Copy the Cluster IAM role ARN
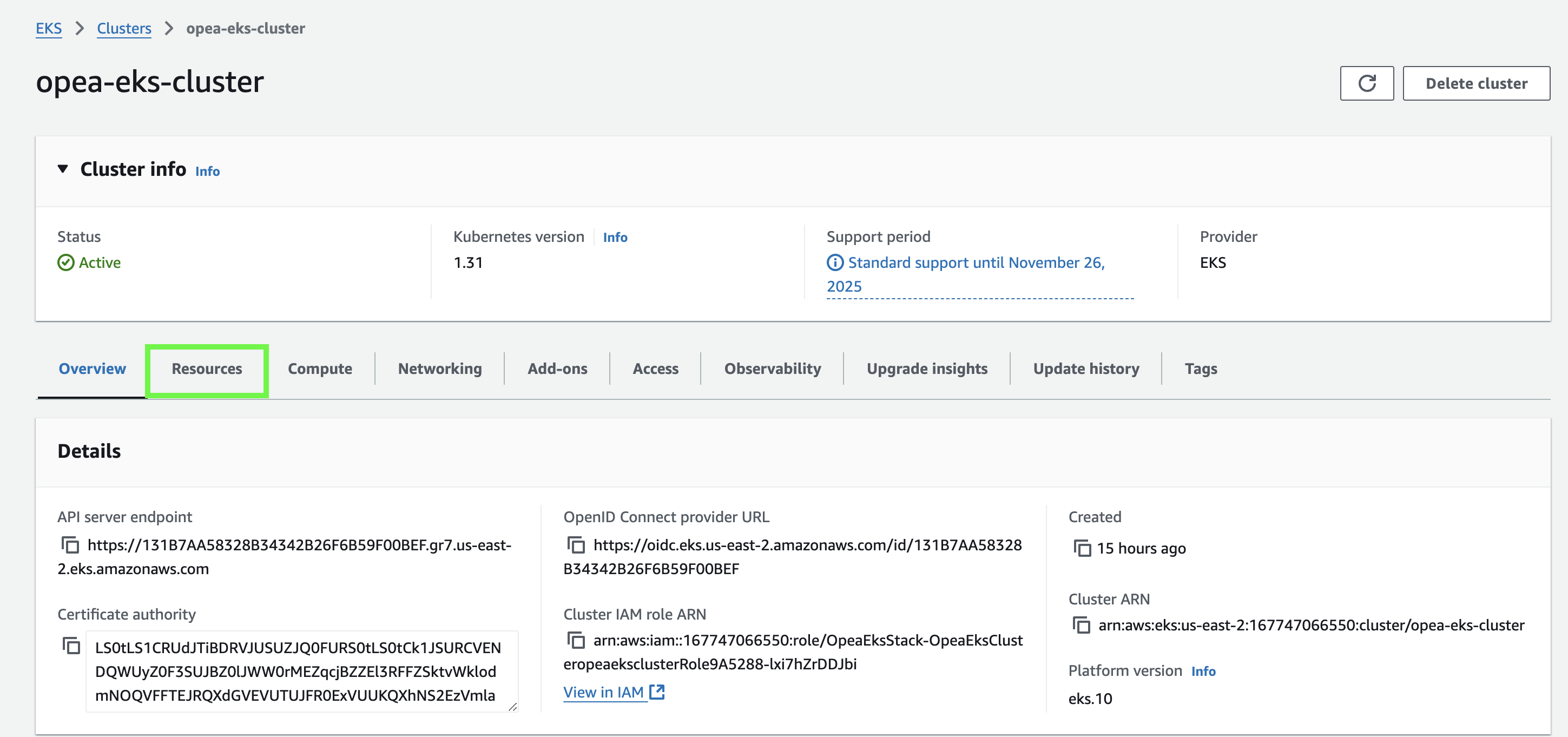The image size is (1568, 737). 576,640
